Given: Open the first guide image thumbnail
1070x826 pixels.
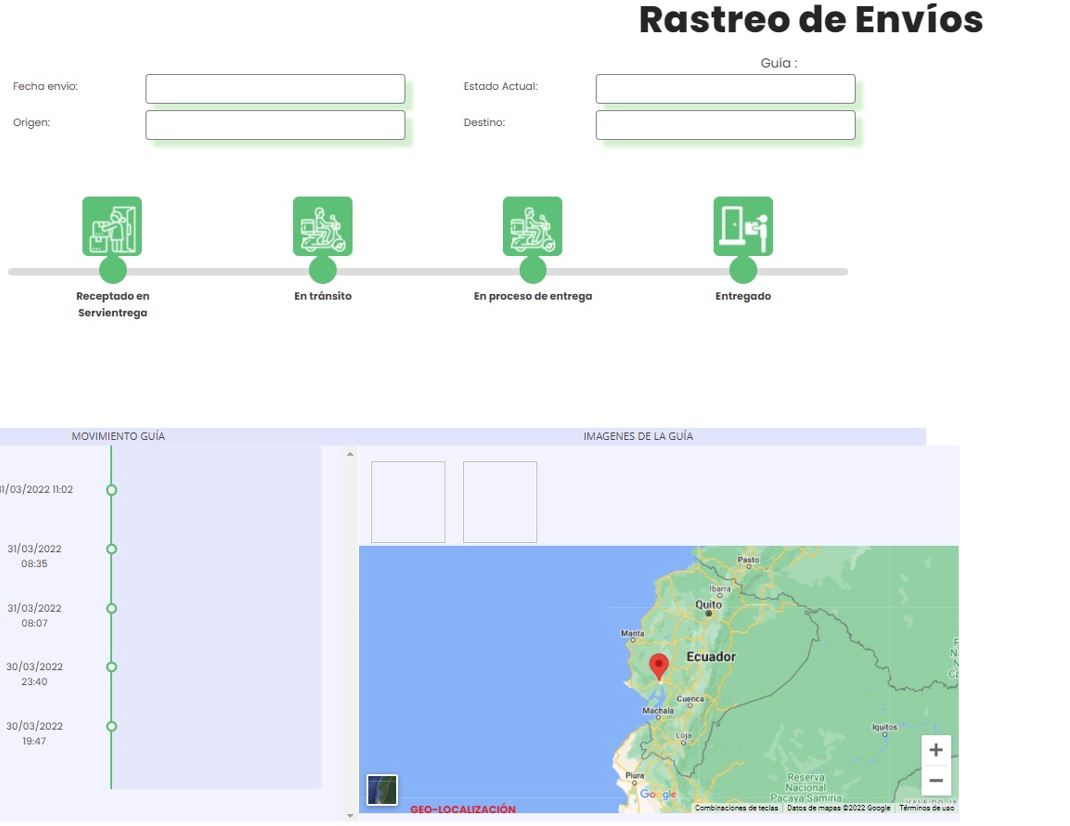Looking at the screenshot, I should click(408, 502).
